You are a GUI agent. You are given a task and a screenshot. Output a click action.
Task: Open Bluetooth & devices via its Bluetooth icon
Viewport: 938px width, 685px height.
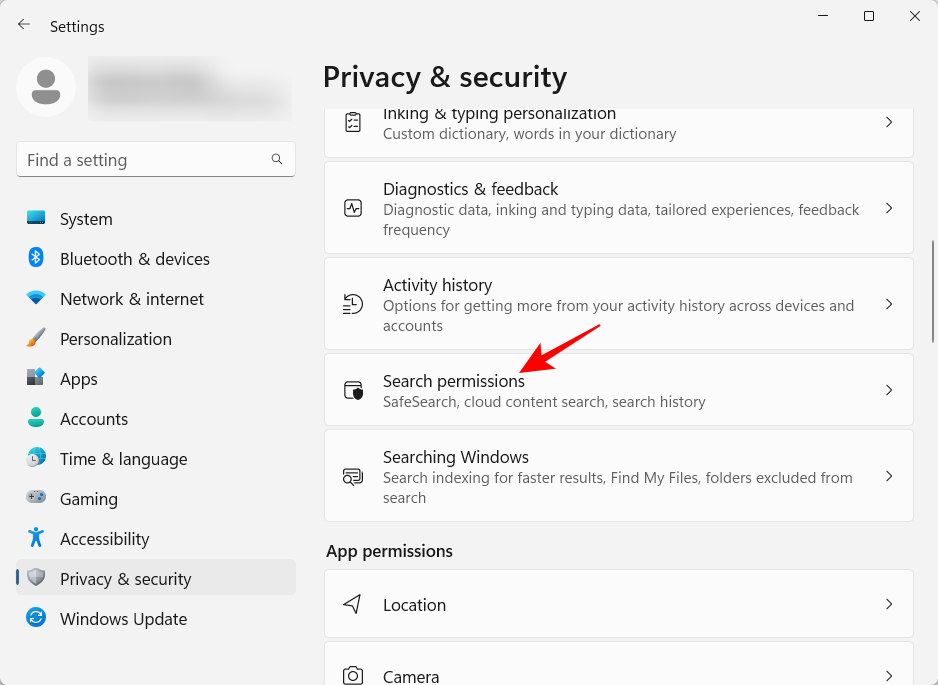tap(34, 259)
